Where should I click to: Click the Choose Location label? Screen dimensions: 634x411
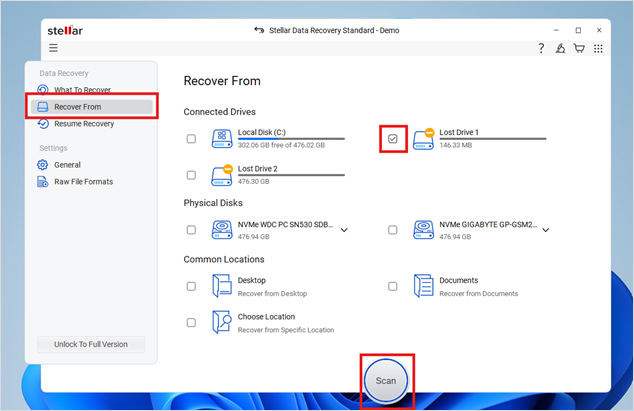click(x=266, y=317)
